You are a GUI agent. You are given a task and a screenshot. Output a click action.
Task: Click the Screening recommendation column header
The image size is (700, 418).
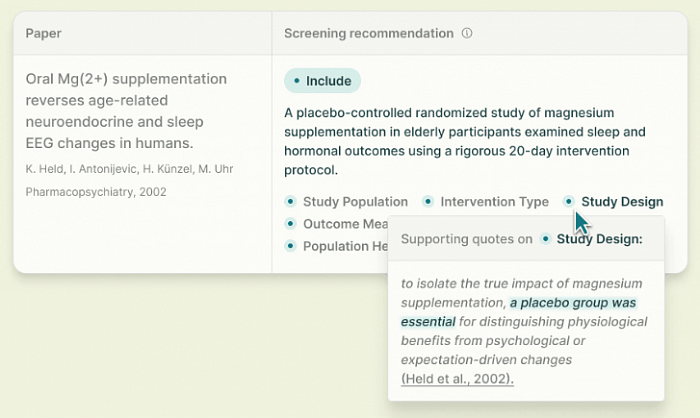[369, 33]
